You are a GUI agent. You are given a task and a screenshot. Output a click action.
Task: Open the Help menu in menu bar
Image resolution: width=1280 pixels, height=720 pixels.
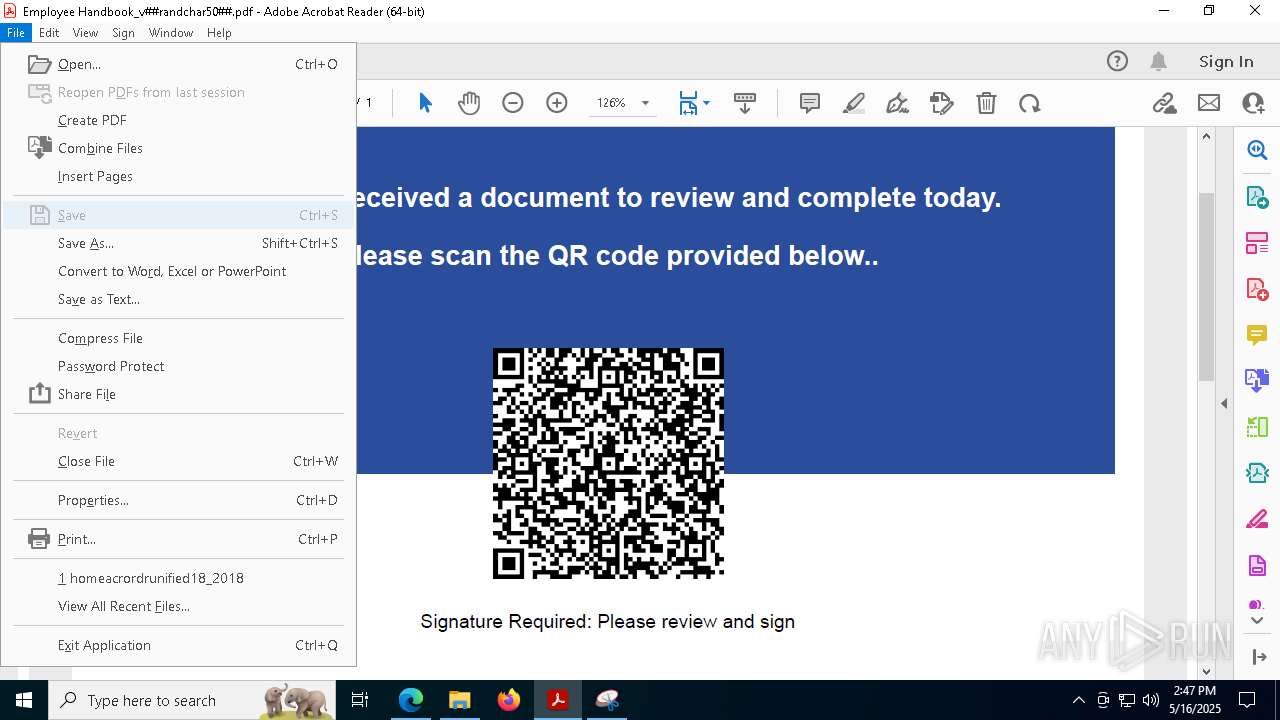tap(219, 32)
